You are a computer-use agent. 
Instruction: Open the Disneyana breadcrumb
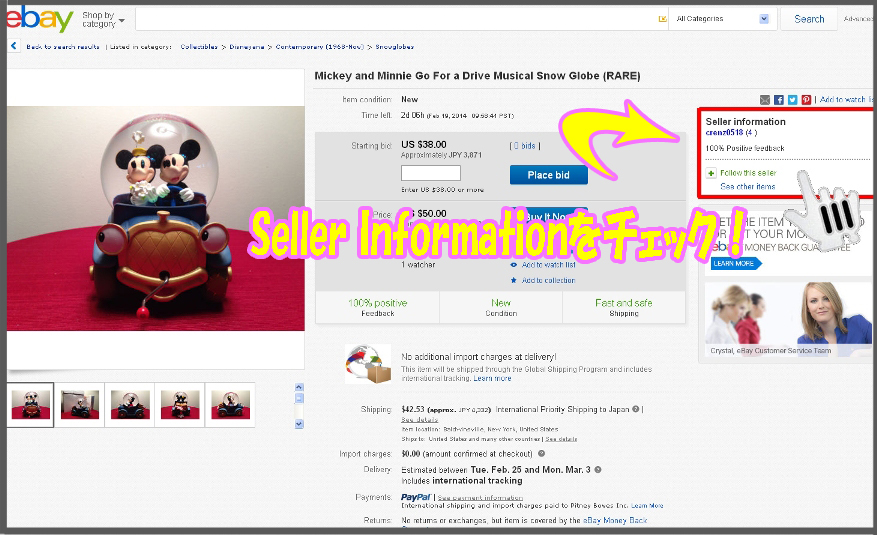[247, 47]
